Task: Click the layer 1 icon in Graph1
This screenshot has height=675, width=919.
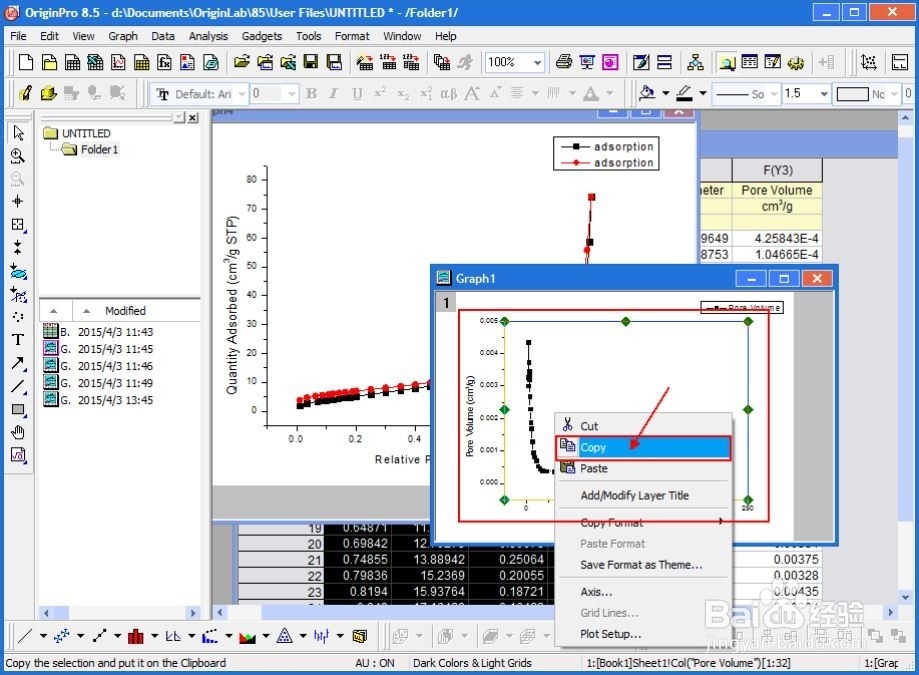Action: (x=446, y=302)
